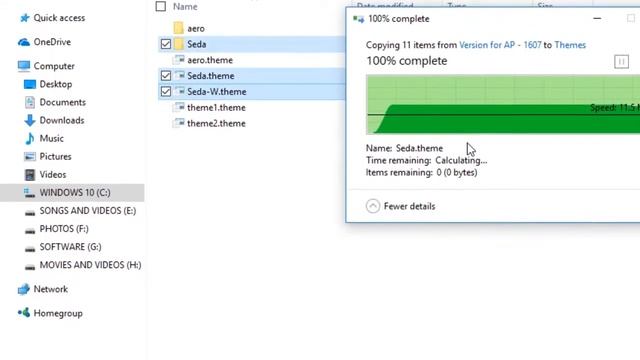Click the WINDOWS 10 (C:) drive icon
This screenshot has height=360, width=640.
(29, 193)
